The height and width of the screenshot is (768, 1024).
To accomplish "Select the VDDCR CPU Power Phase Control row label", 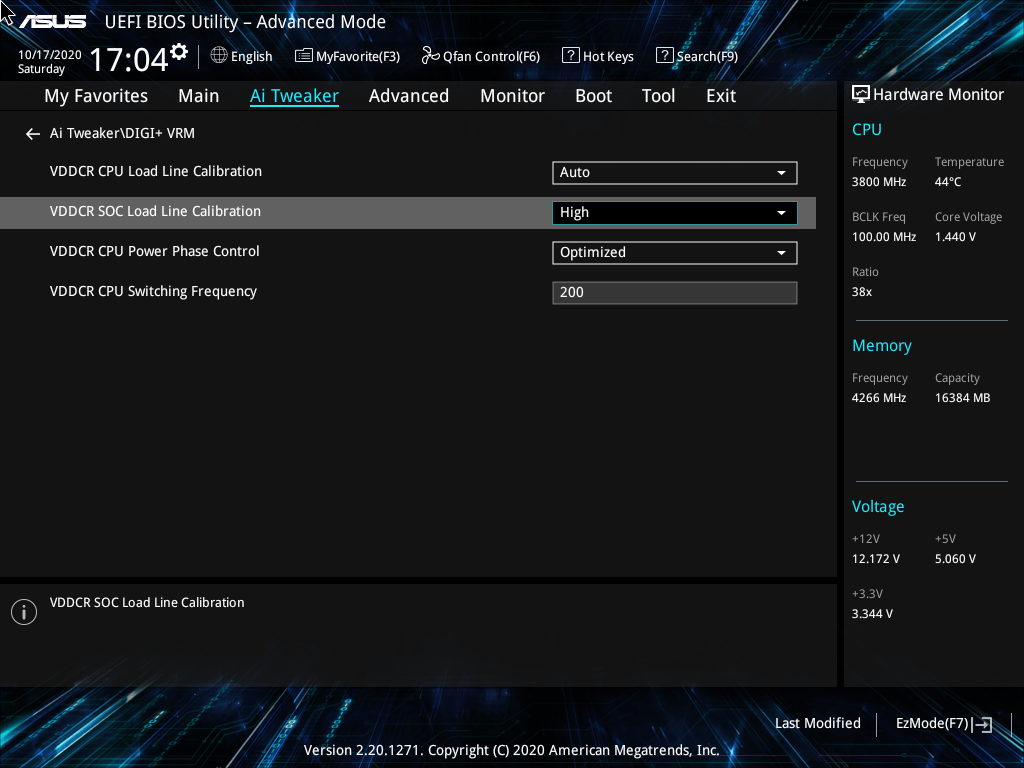I will (x=155, y=251).
